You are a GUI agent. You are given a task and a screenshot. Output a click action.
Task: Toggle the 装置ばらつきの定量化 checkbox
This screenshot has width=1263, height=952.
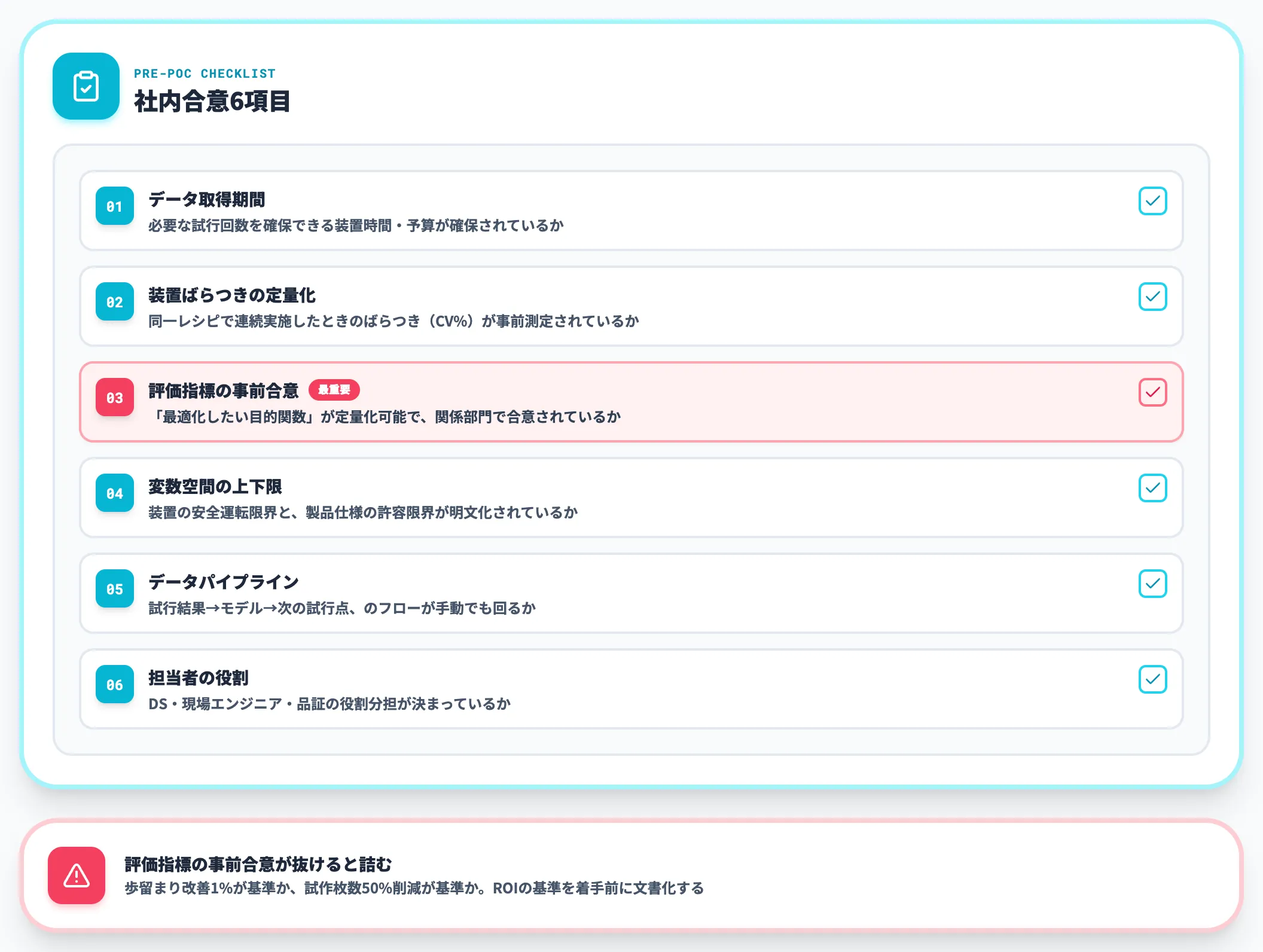(1153, 297)
